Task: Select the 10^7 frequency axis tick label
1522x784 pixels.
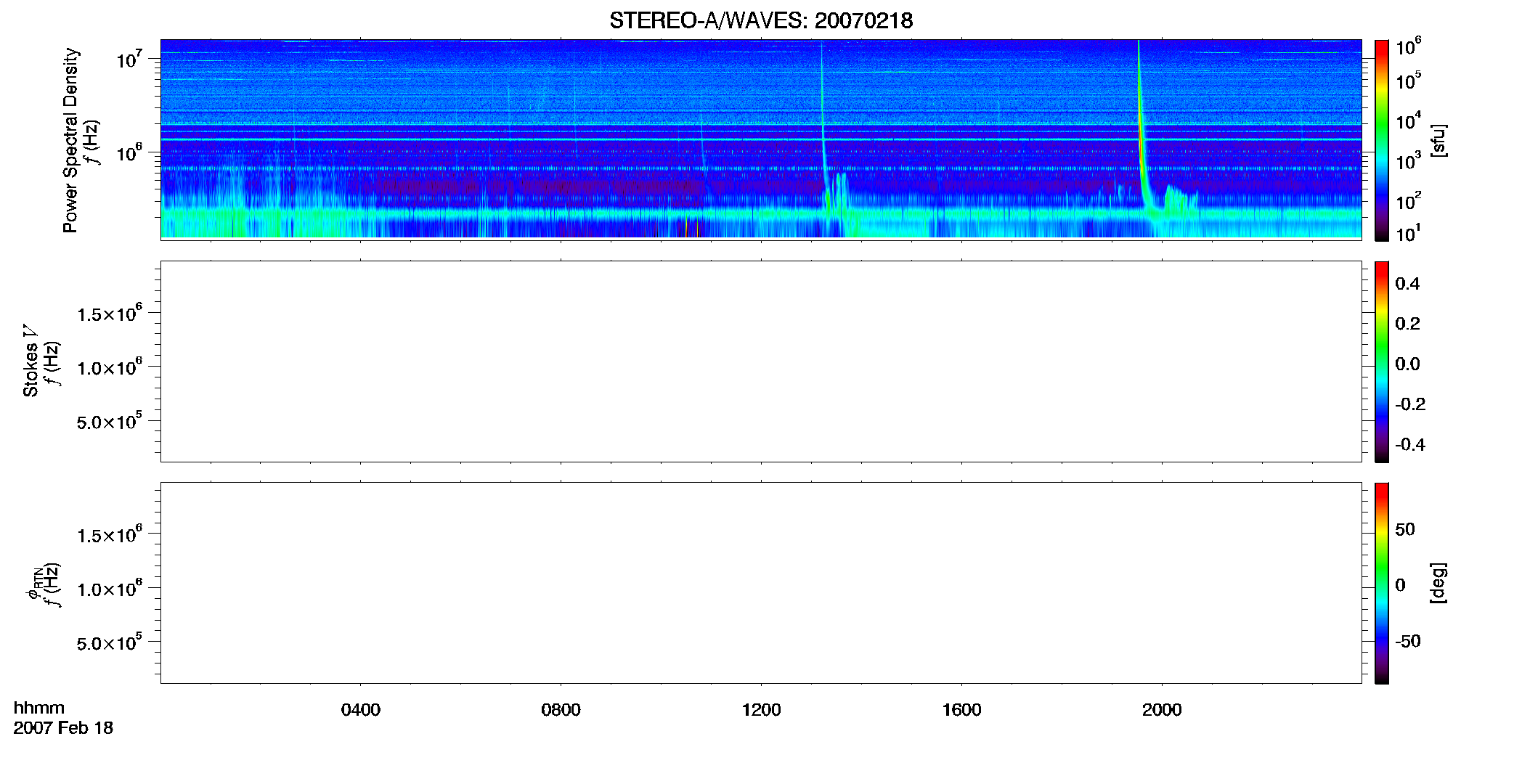Action: (129, 59)
